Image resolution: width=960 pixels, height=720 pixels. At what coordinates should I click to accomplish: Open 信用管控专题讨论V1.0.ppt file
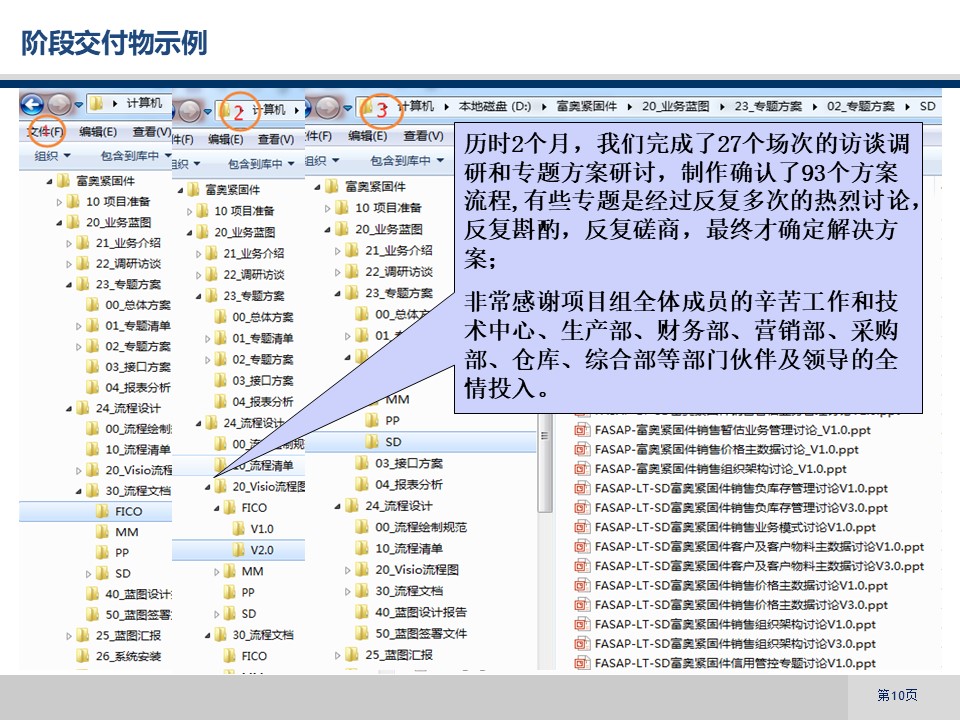724,662
